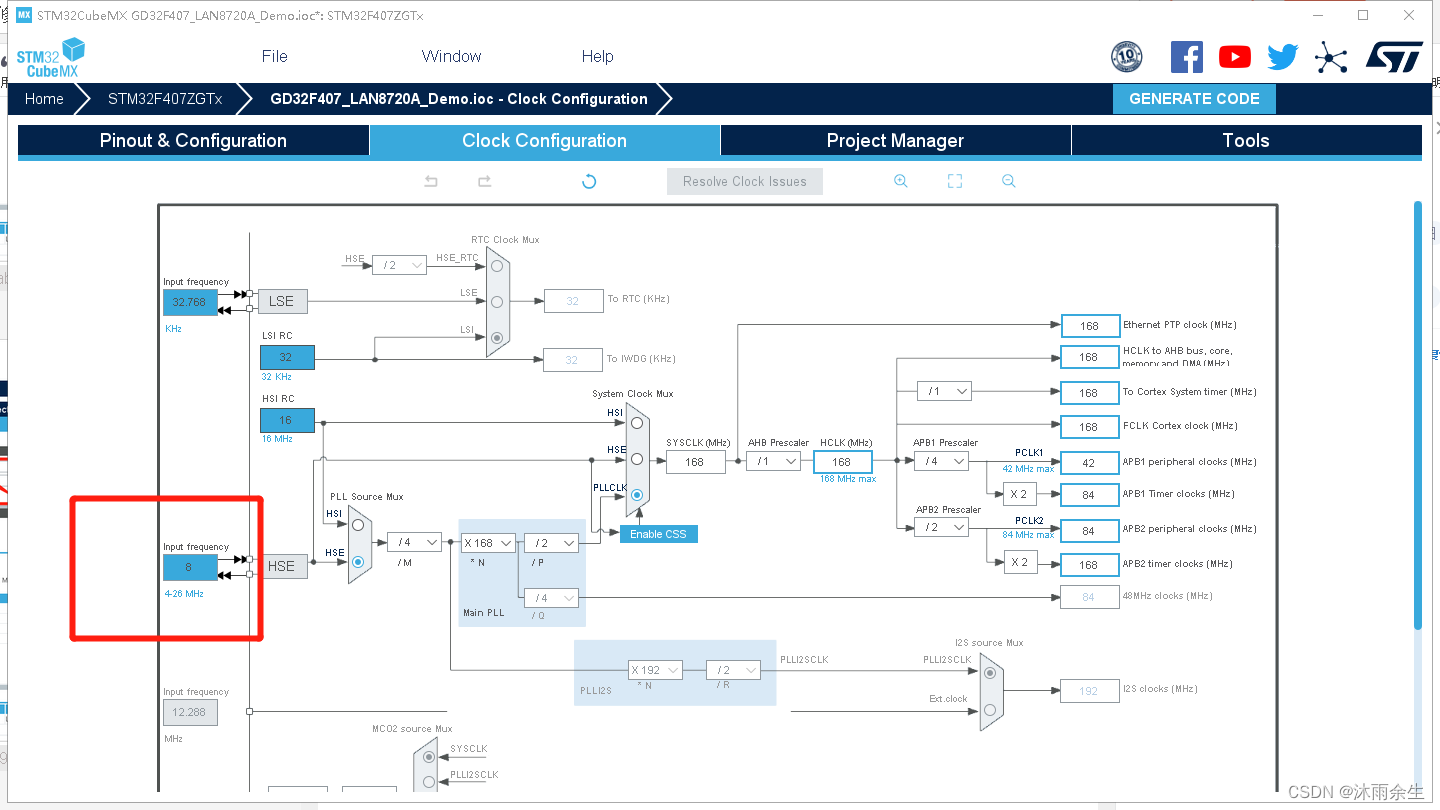Click the undo arrow icon
The height and width of the screenshot is (810, 1440).
[x=431, y=181]
